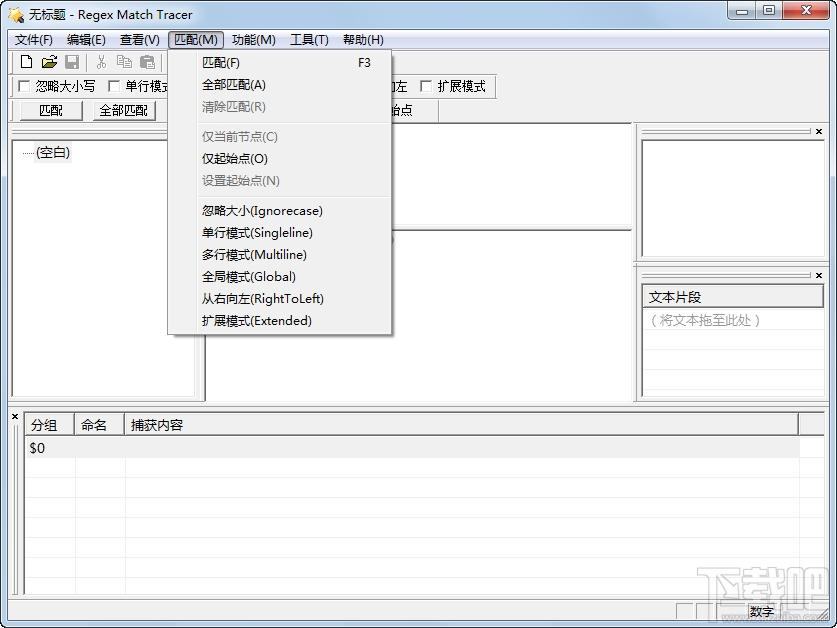Select the (空白) tree node
This screenshot has height=628, width=837.
point(53,153)
